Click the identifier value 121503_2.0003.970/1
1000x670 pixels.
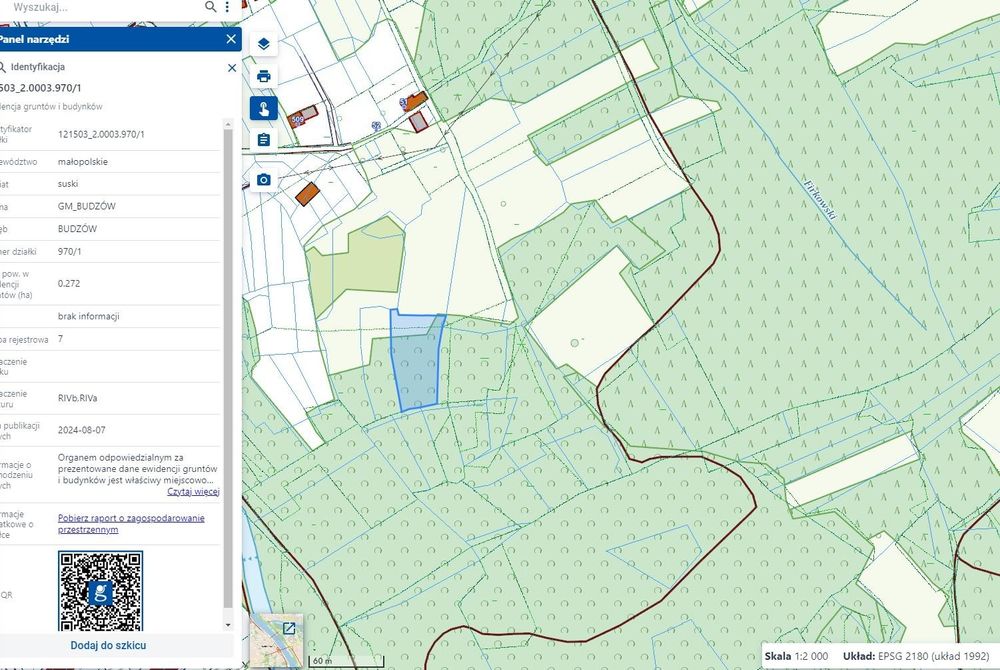point(101,135)
